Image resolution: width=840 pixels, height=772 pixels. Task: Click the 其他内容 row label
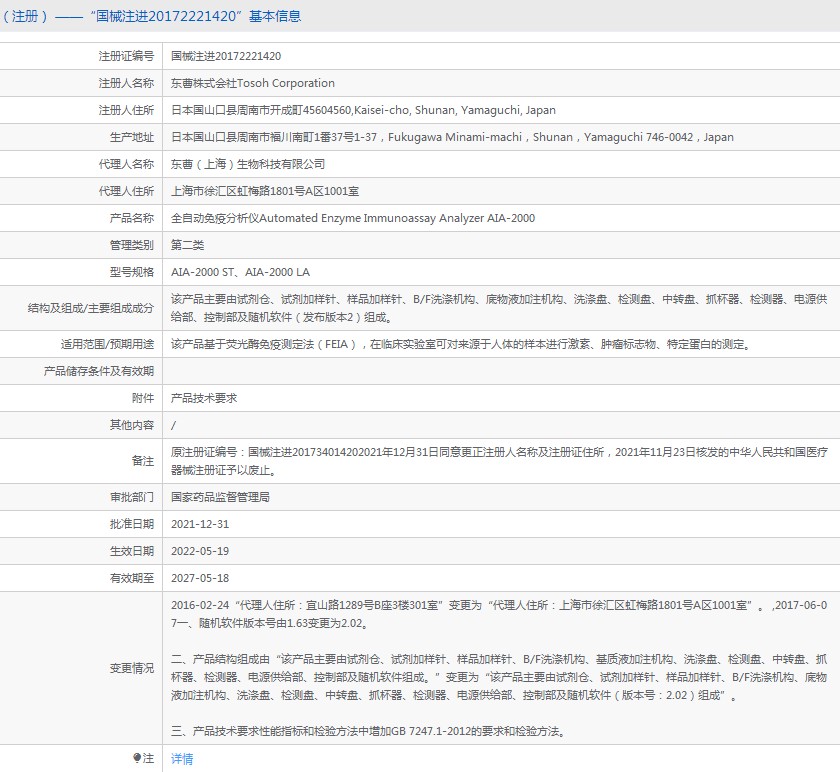[x=132, y=425]
